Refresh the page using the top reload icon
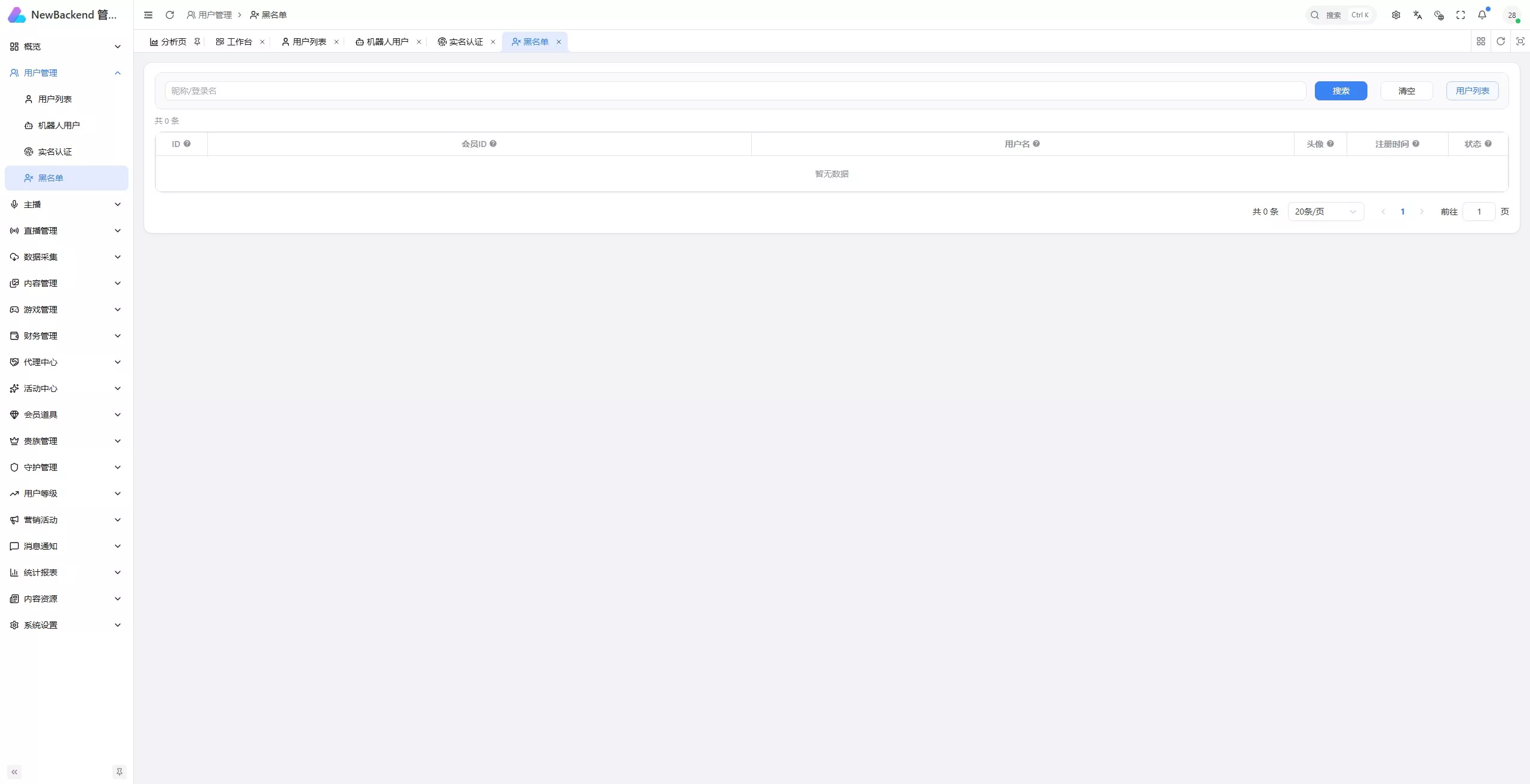 point(170,15)
